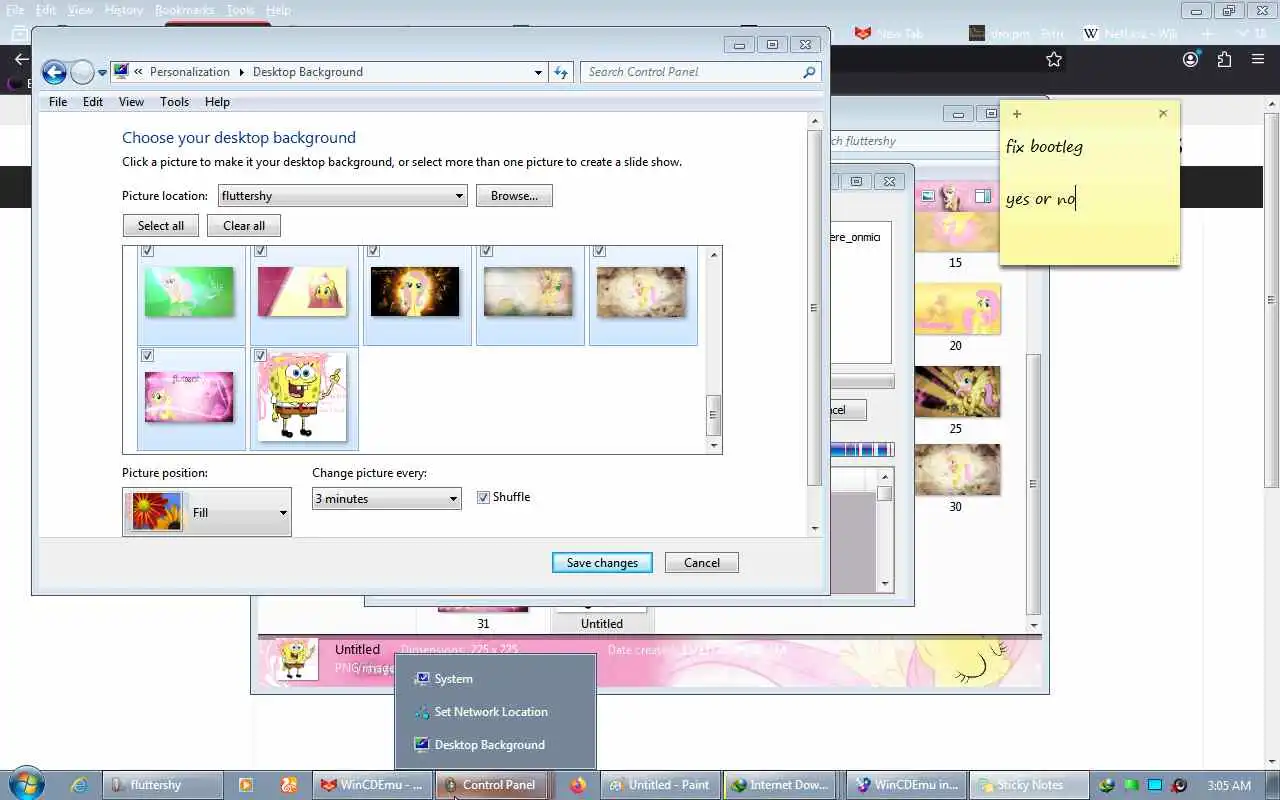Image resolution: width=1280 pixels, height=800 pixels.
Task: Switch to Firefox via taskbar icon
Action: 578,785
